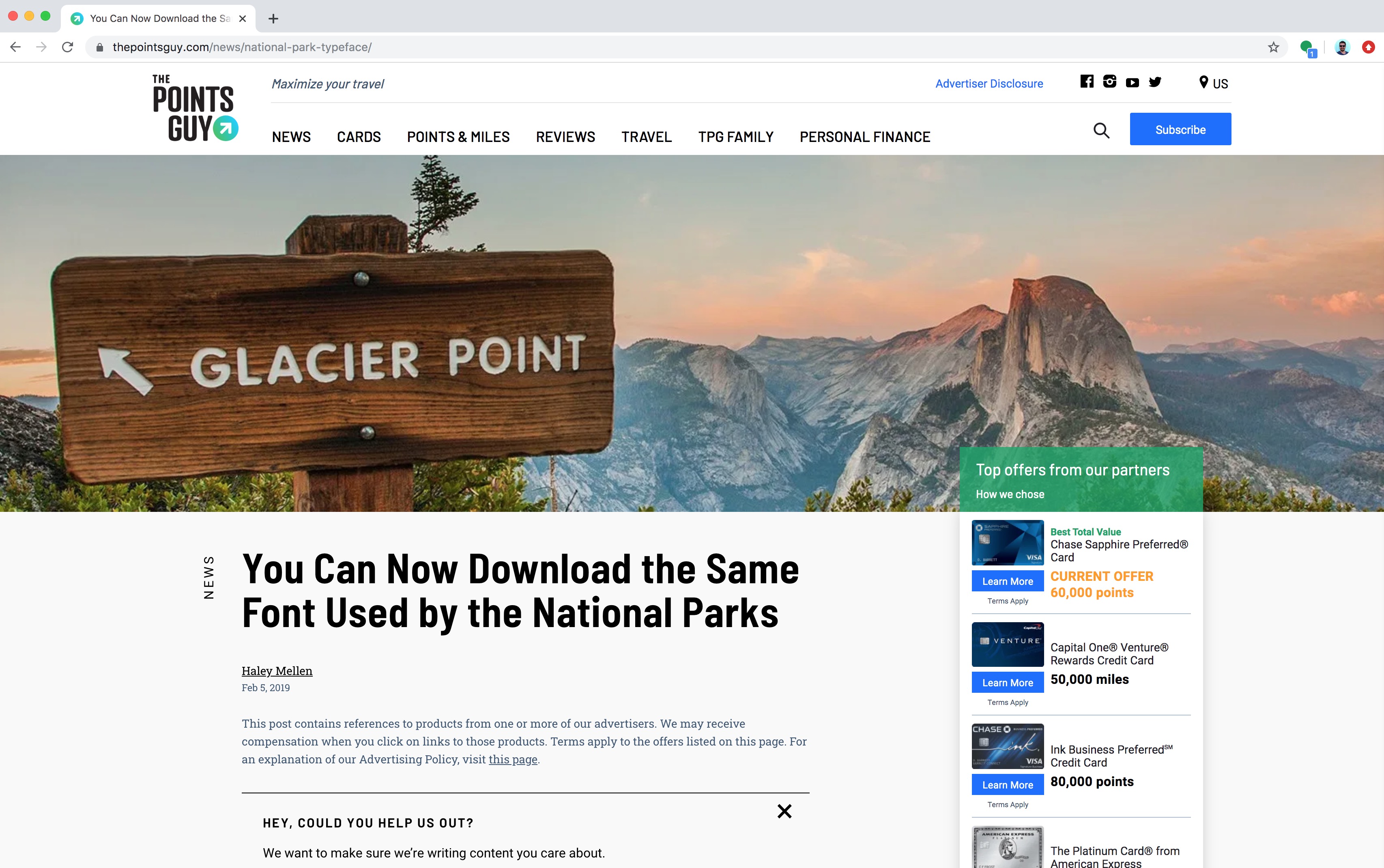1384x868 pixels.
Task: Open the NEWS menu
Action: click(291, 137)
